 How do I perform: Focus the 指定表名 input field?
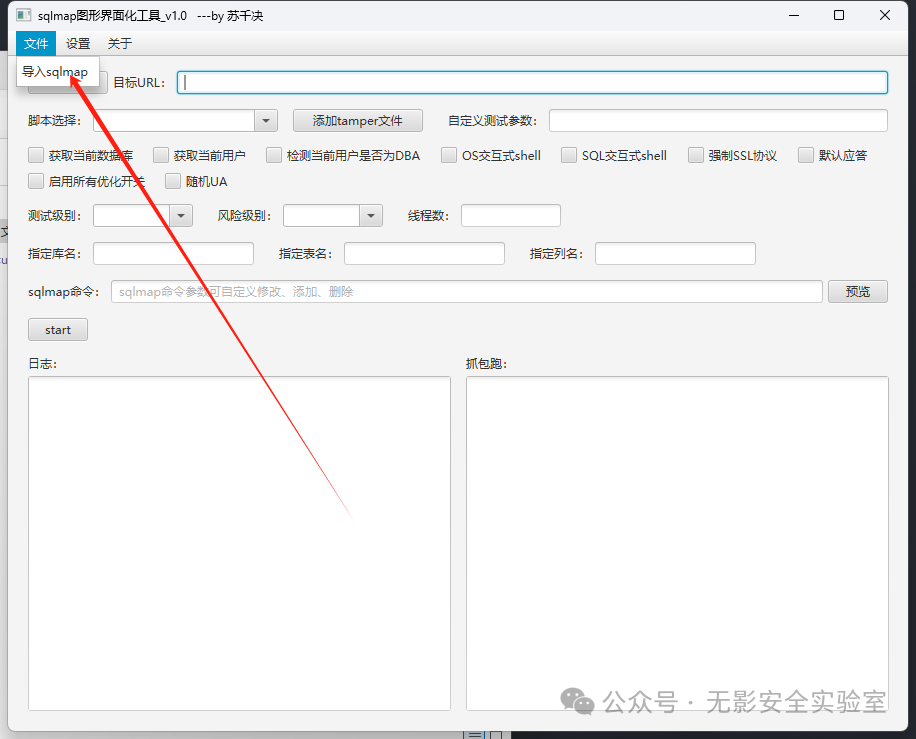[424, 254]
